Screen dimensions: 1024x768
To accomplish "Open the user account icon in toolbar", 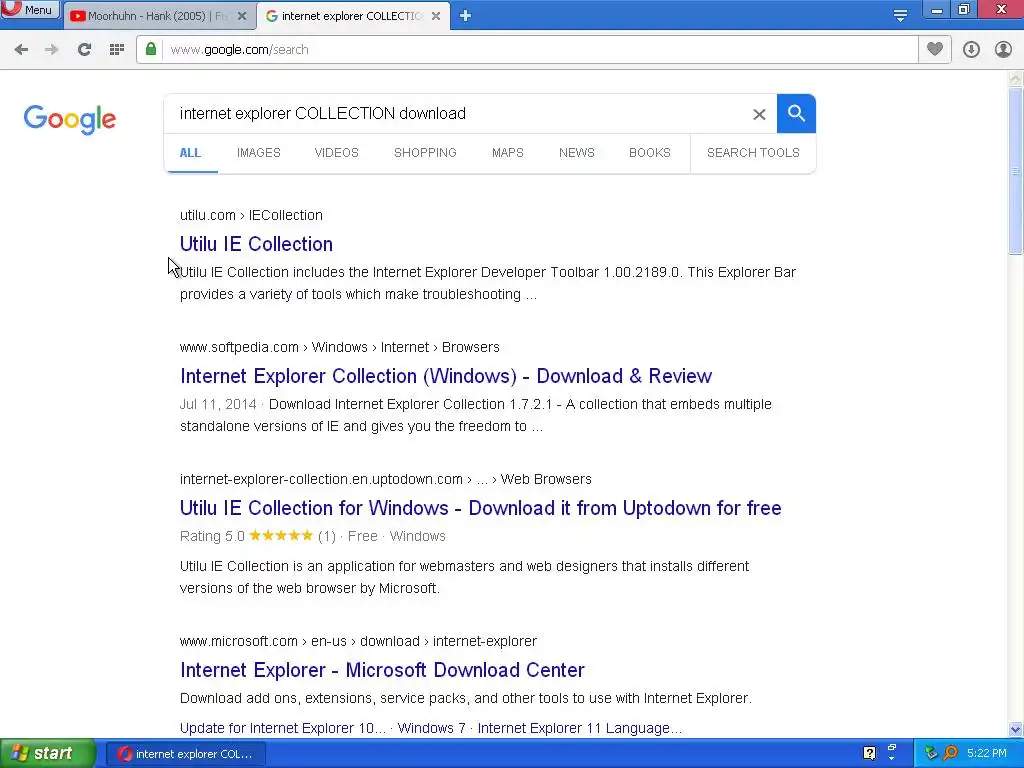I will (x=1003, y=49).
